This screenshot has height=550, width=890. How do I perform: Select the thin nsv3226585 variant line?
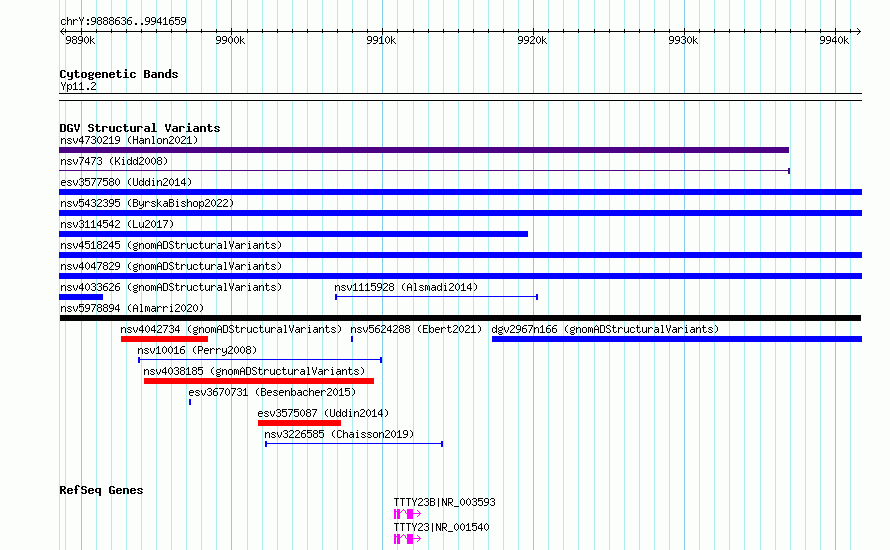point(354,444)
